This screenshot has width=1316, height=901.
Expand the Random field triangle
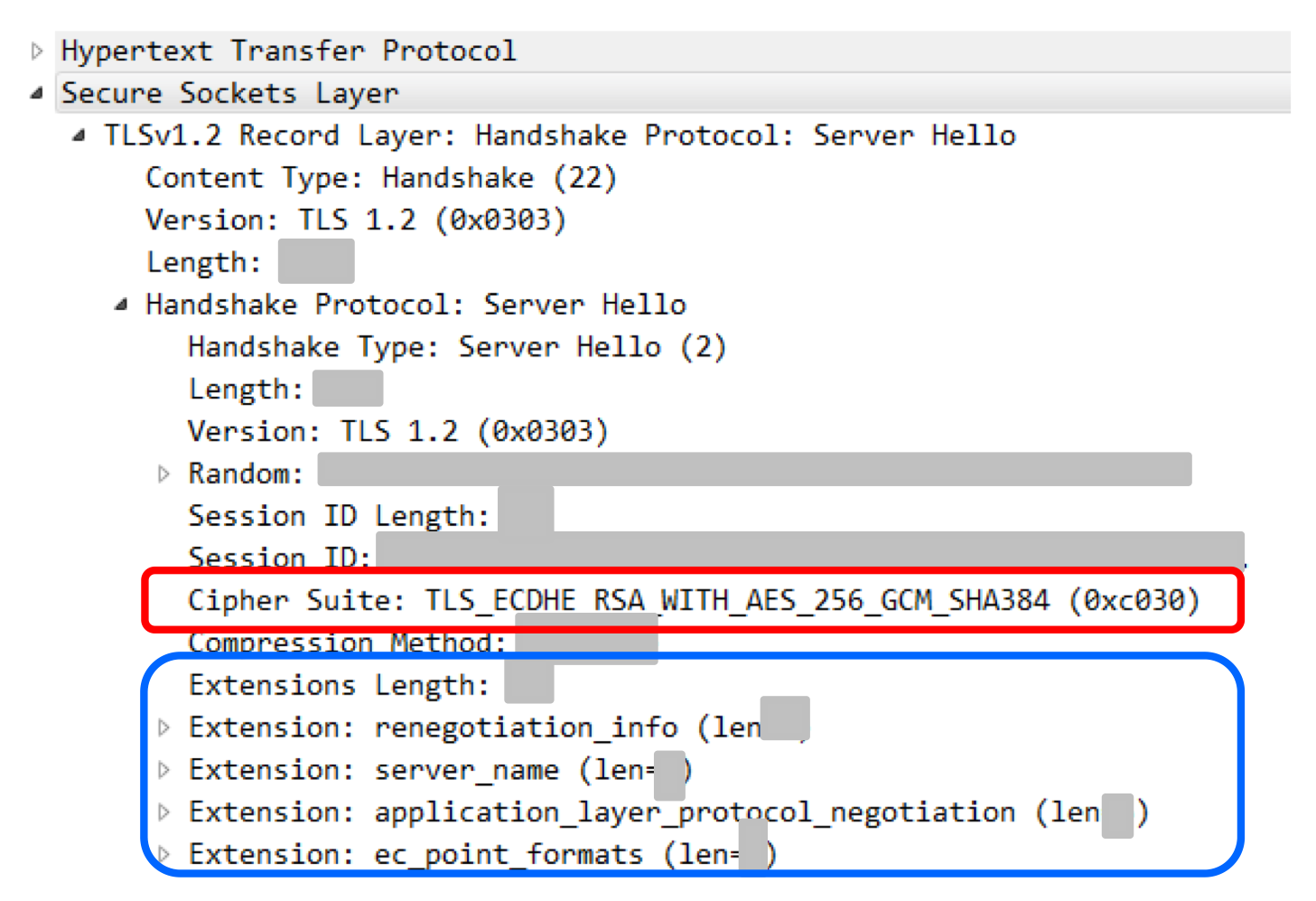[163, 474]
